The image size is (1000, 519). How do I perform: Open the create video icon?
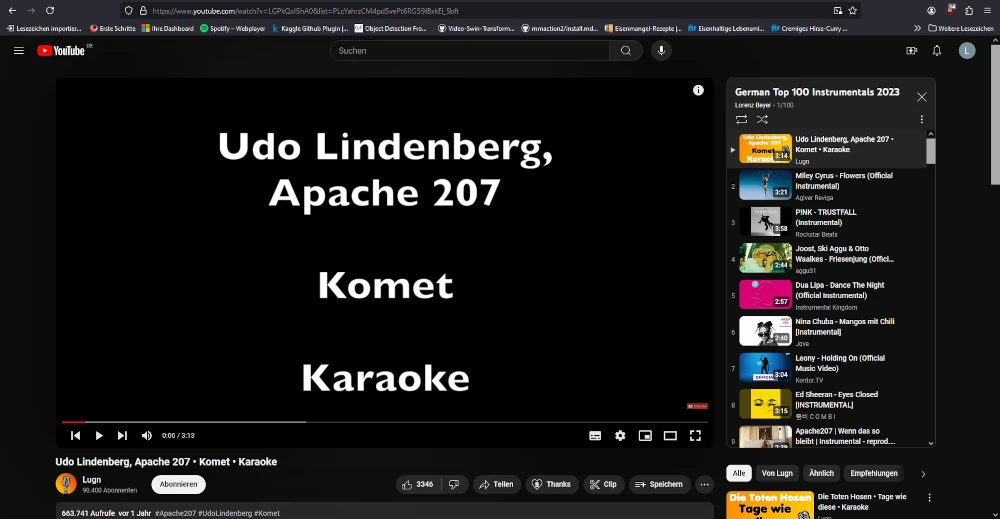[911, 50]
